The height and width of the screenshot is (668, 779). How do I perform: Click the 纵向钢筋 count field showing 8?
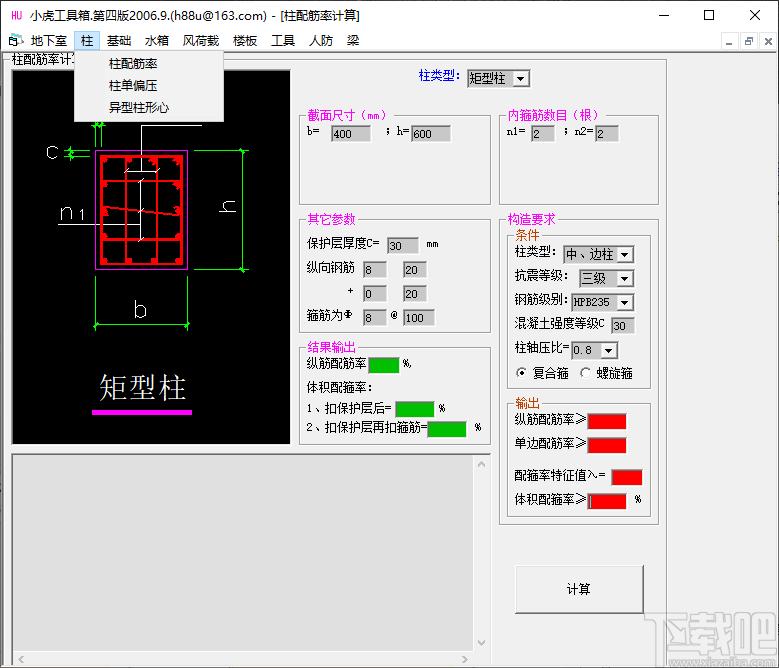[375, 270]
